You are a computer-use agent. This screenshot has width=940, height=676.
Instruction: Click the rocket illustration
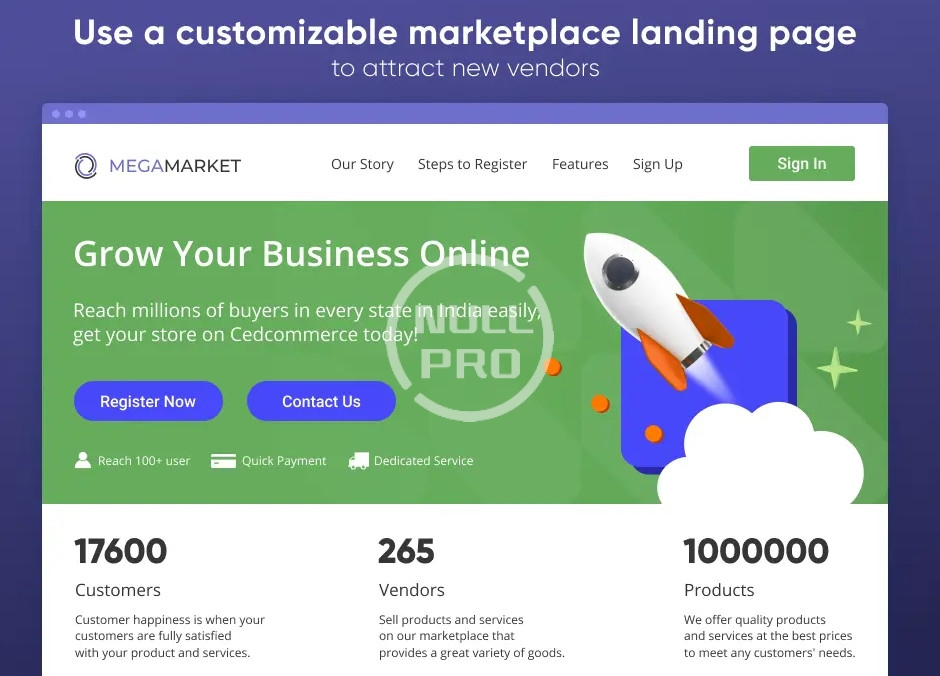coord(656,309)
